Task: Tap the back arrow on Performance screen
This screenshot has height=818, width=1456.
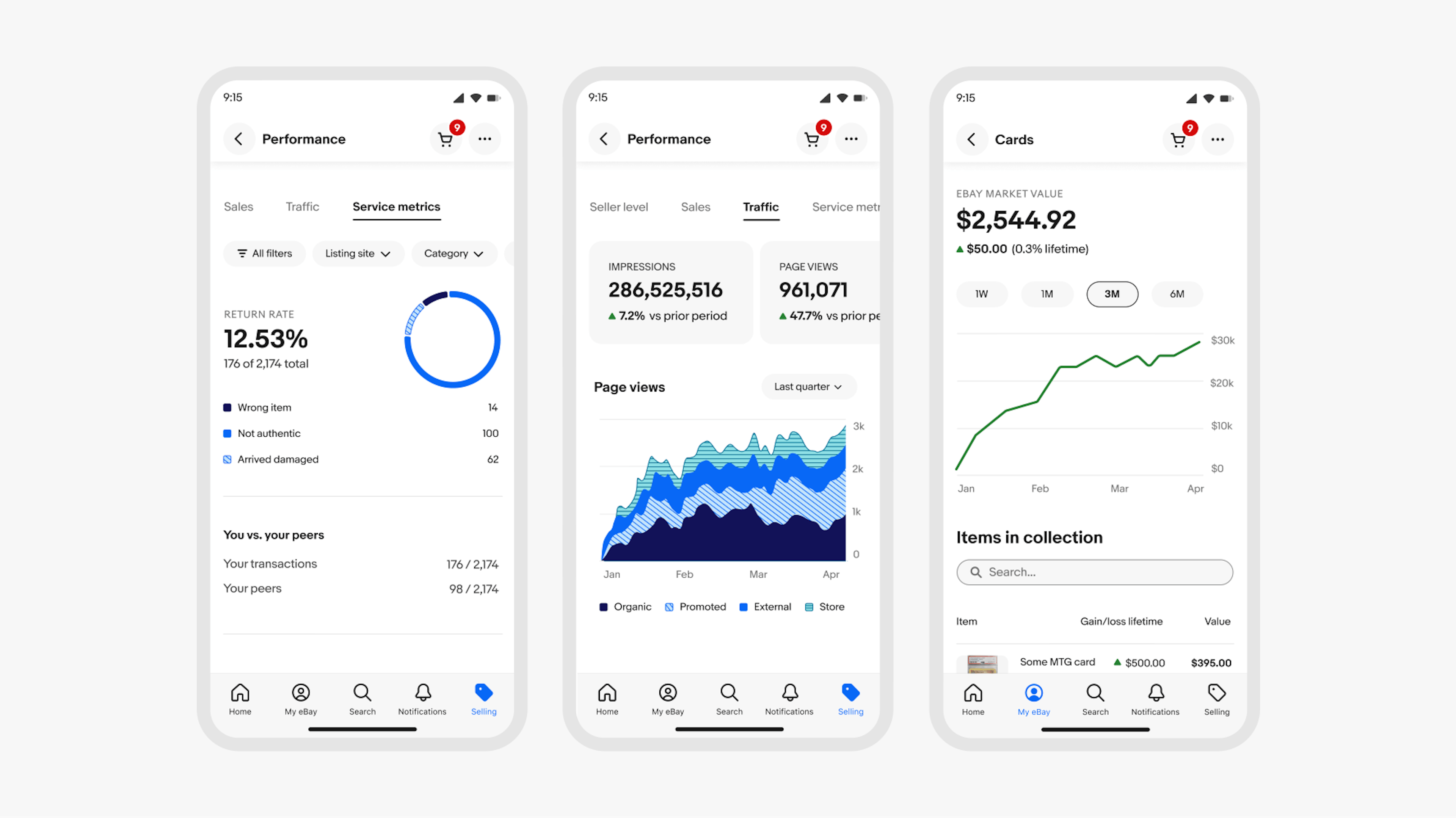Action: (238, 138)
